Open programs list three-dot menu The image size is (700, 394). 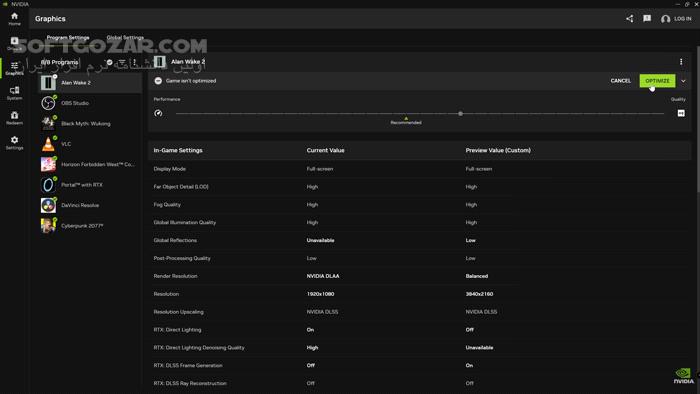pos(134,62)
